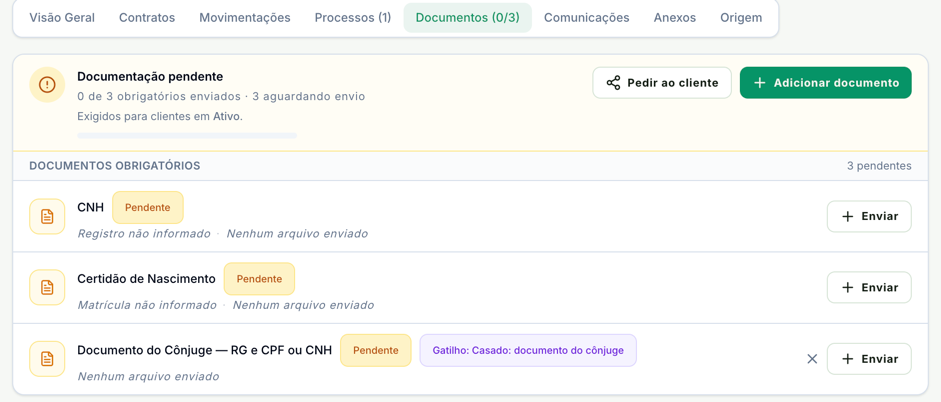Send the CNH document with Enviar
This screenshot has width=941, height=402.
tap(869, 217)
